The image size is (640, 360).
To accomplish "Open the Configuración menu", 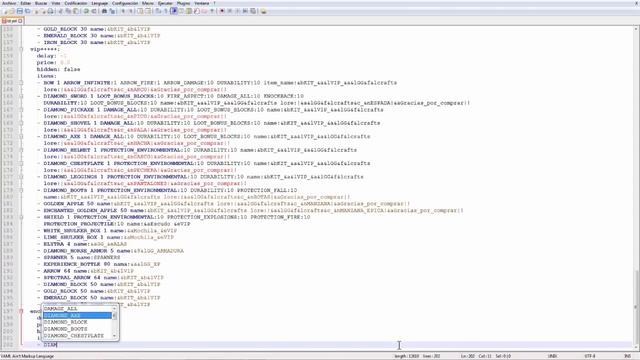I will (x=125, y=3).
